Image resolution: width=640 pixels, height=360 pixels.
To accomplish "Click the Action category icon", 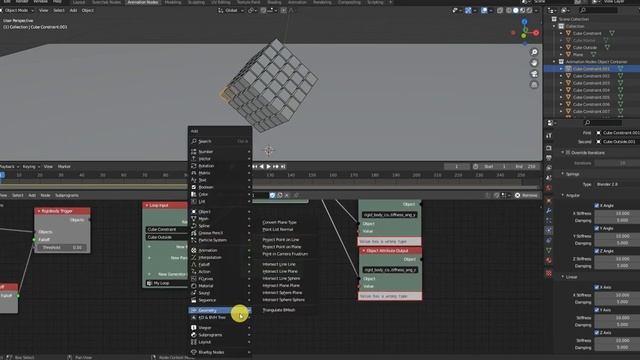I will tap(194, 271).
